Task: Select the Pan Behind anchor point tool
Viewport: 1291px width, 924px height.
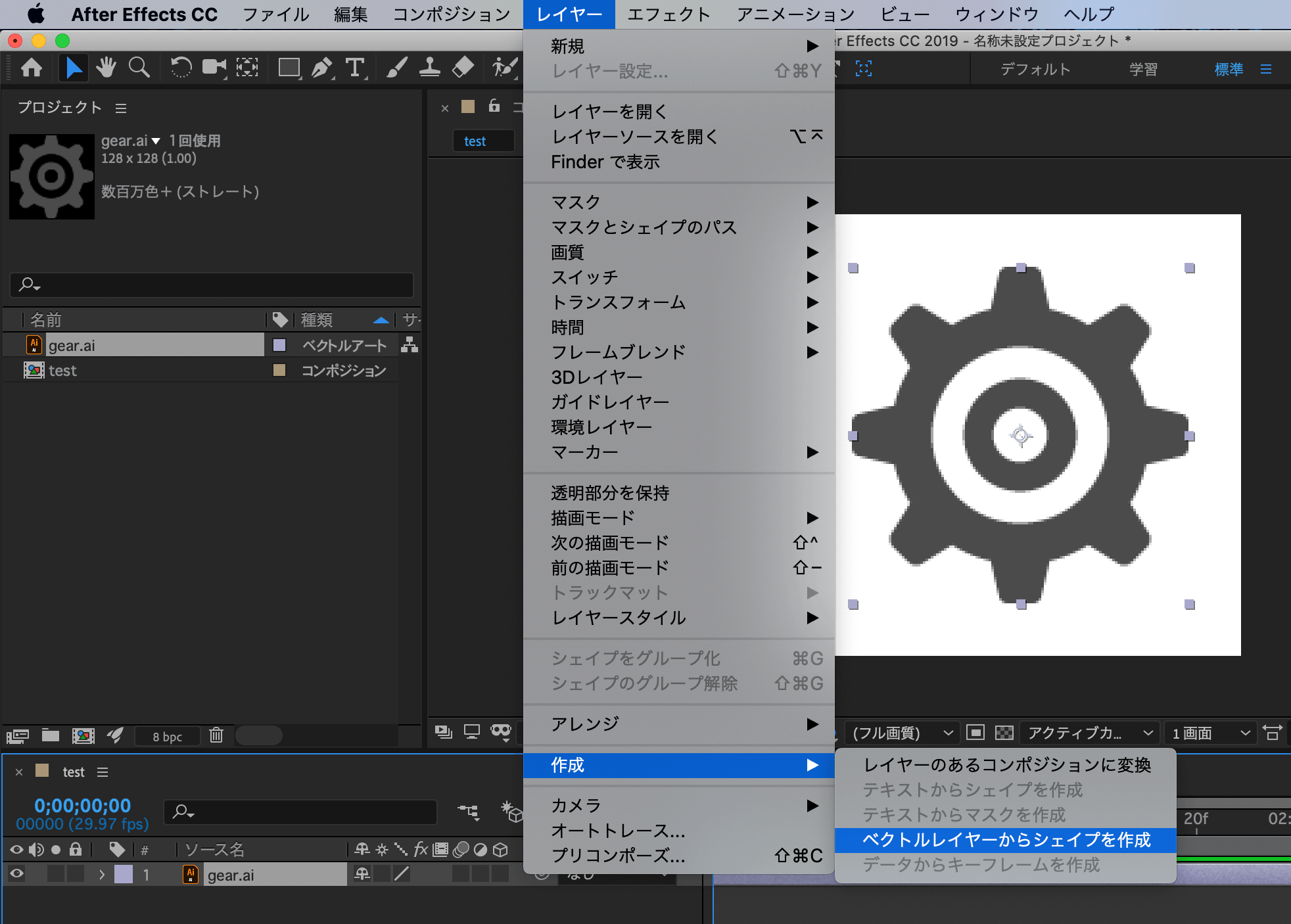Action: [x=247, y=67]
